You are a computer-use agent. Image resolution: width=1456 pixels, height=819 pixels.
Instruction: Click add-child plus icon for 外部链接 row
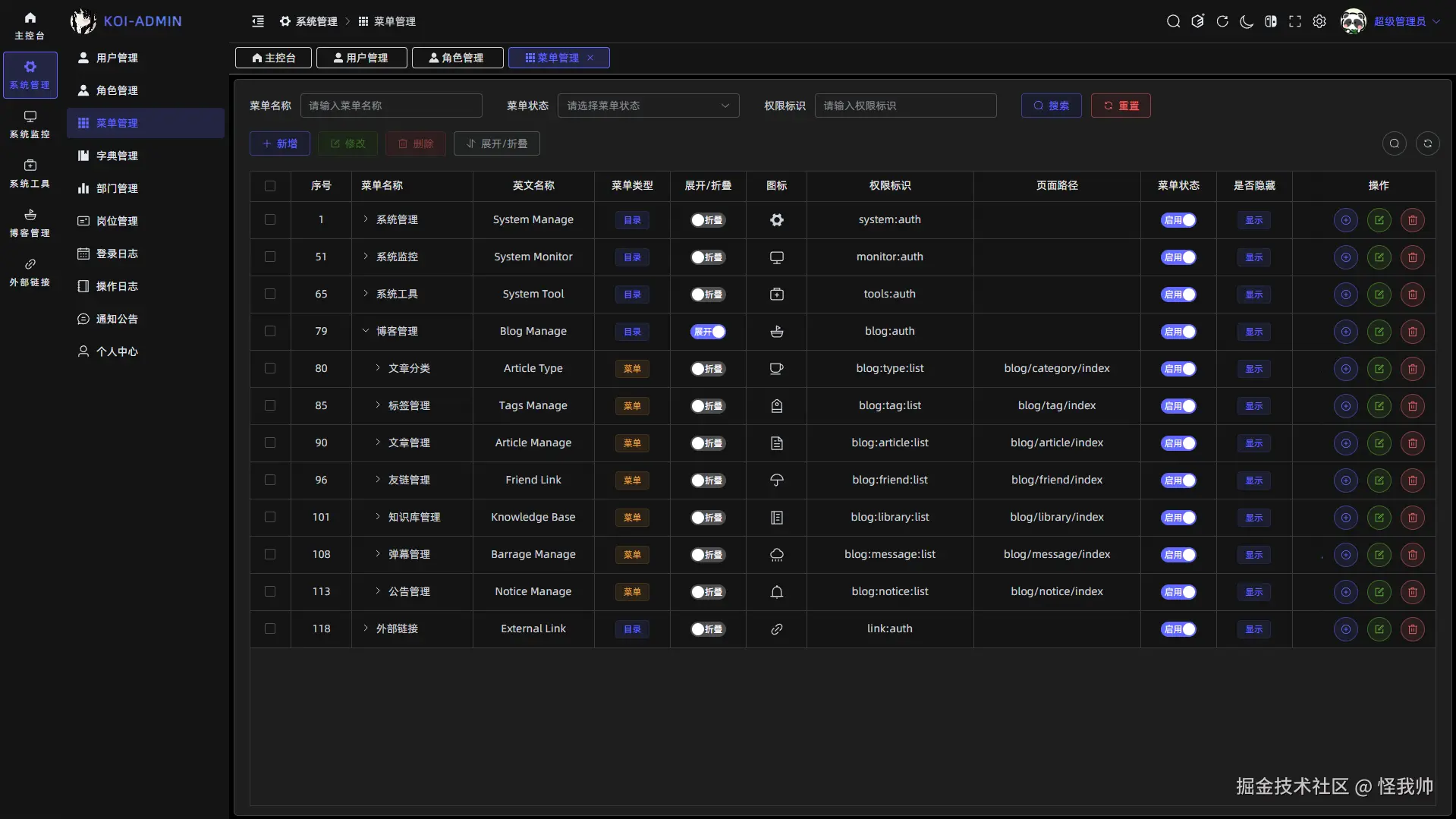[1345, 629]
